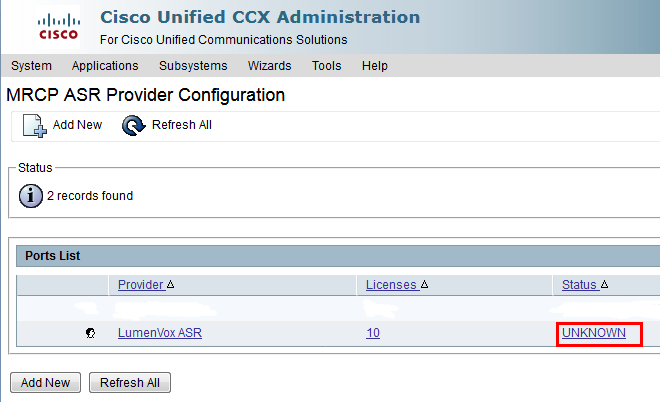Open the Wizards menu
660x402 pixels.
click(x=269, y=66)
